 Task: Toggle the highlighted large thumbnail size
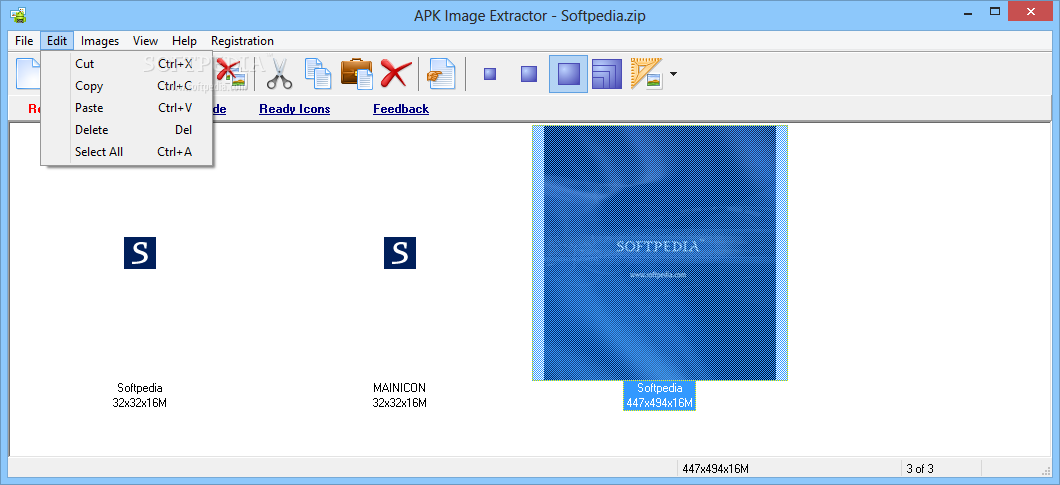coord(568,74)
